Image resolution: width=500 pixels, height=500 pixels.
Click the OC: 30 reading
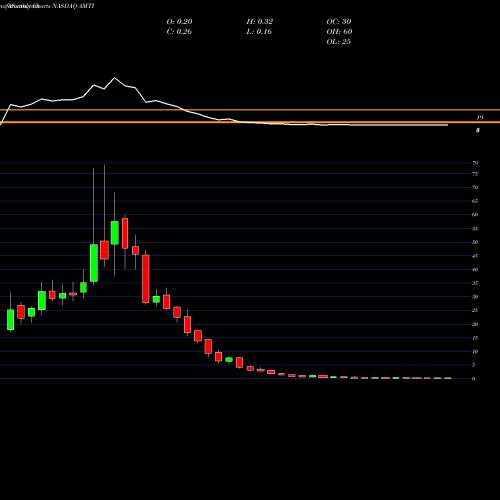tap(339, 21)
